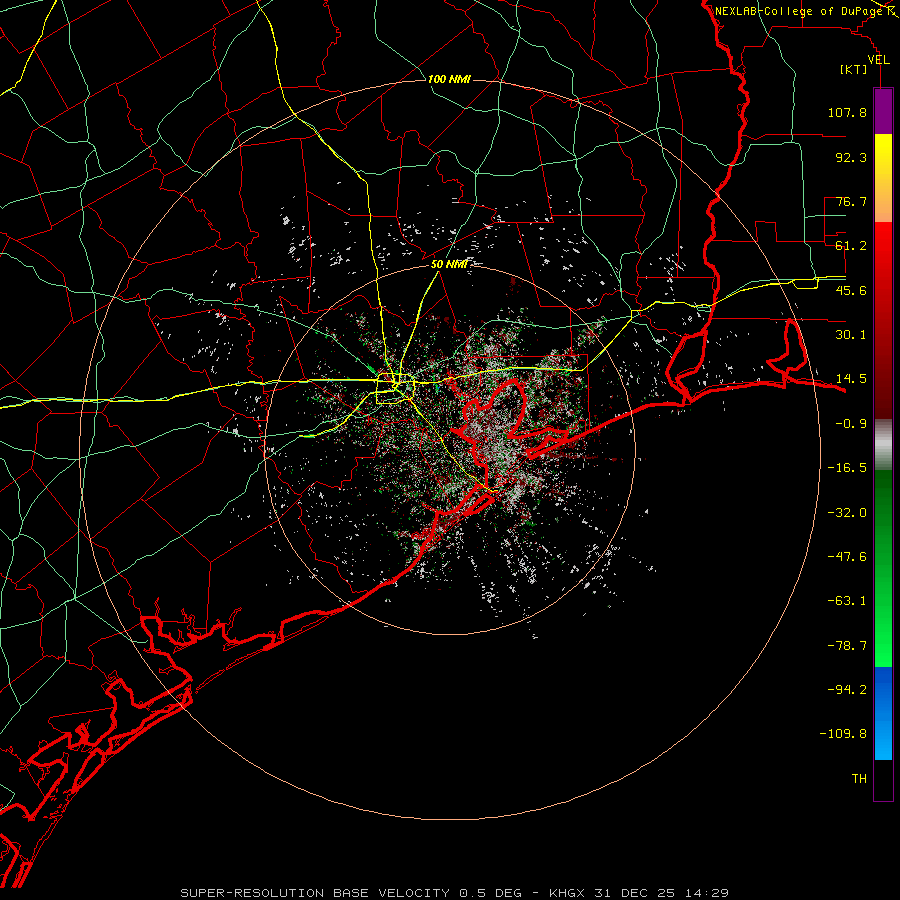The height and width of the screenshot is (900, 900).
Task: Select the -94.2 velocity scale value
Action: tap(847, 690)
